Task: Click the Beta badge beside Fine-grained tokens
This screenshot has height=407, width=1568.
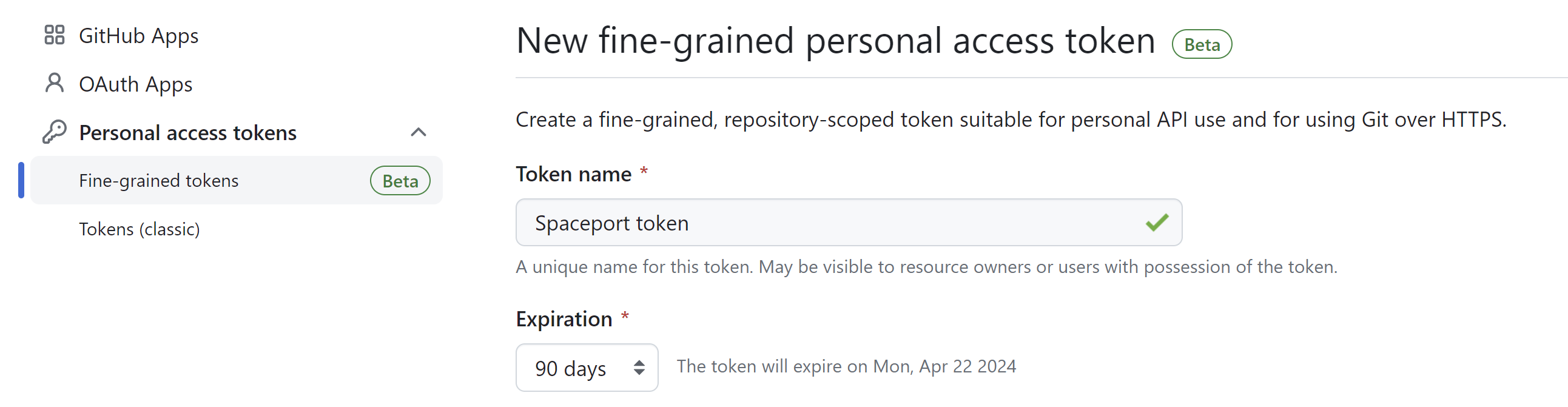Action: click(400, 181)
